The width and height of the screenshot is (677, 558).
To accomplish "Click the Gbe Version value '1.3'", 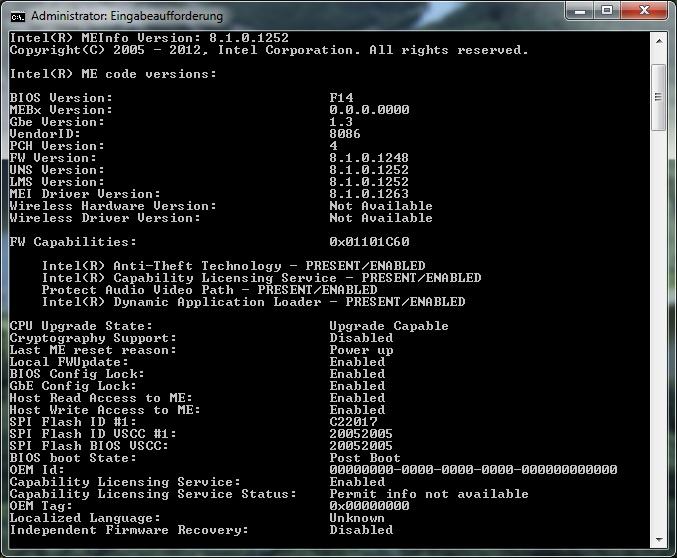I will tap(341, 122).
